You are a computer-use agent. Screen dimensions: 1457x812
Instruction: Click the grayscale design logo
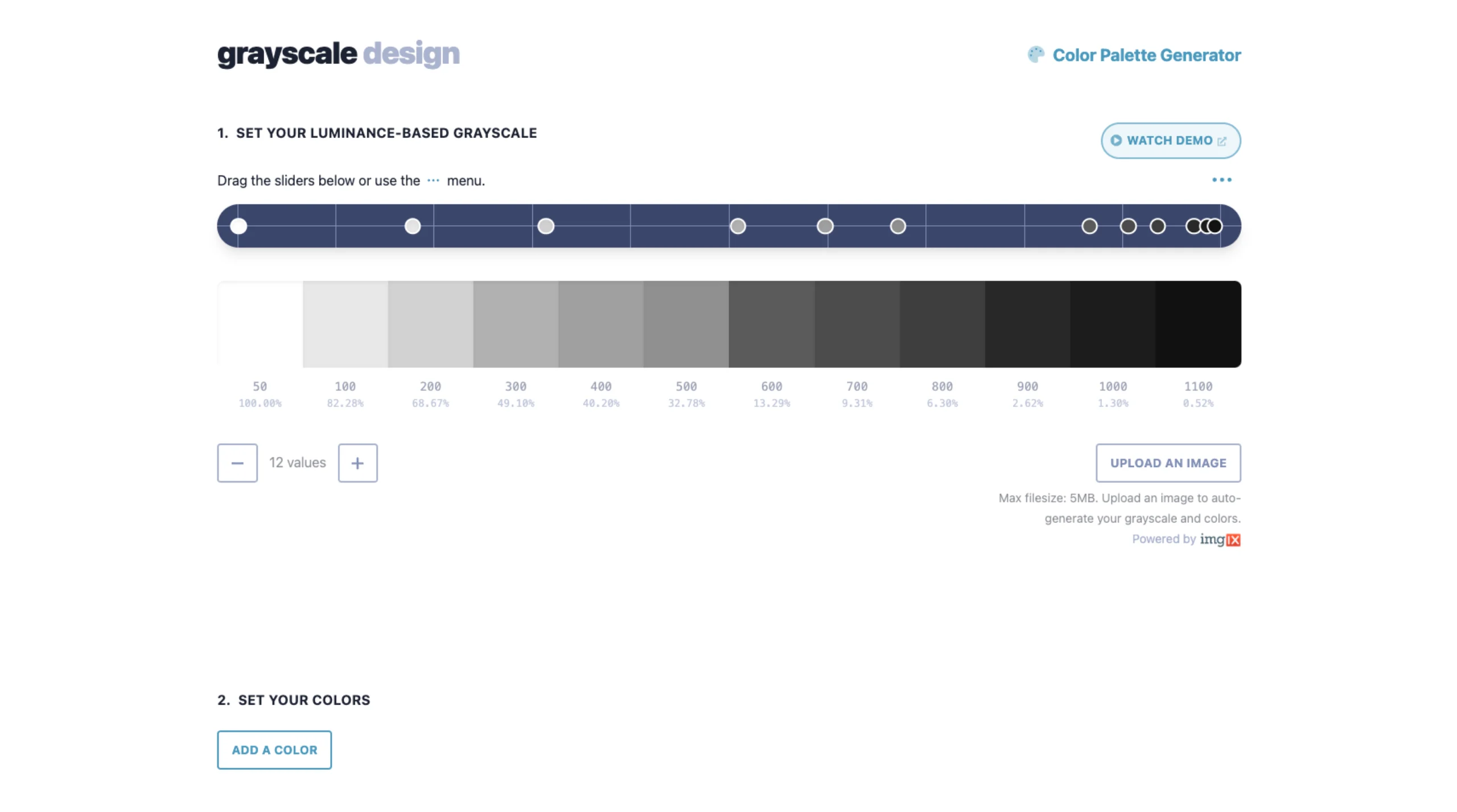pos(338,54)
